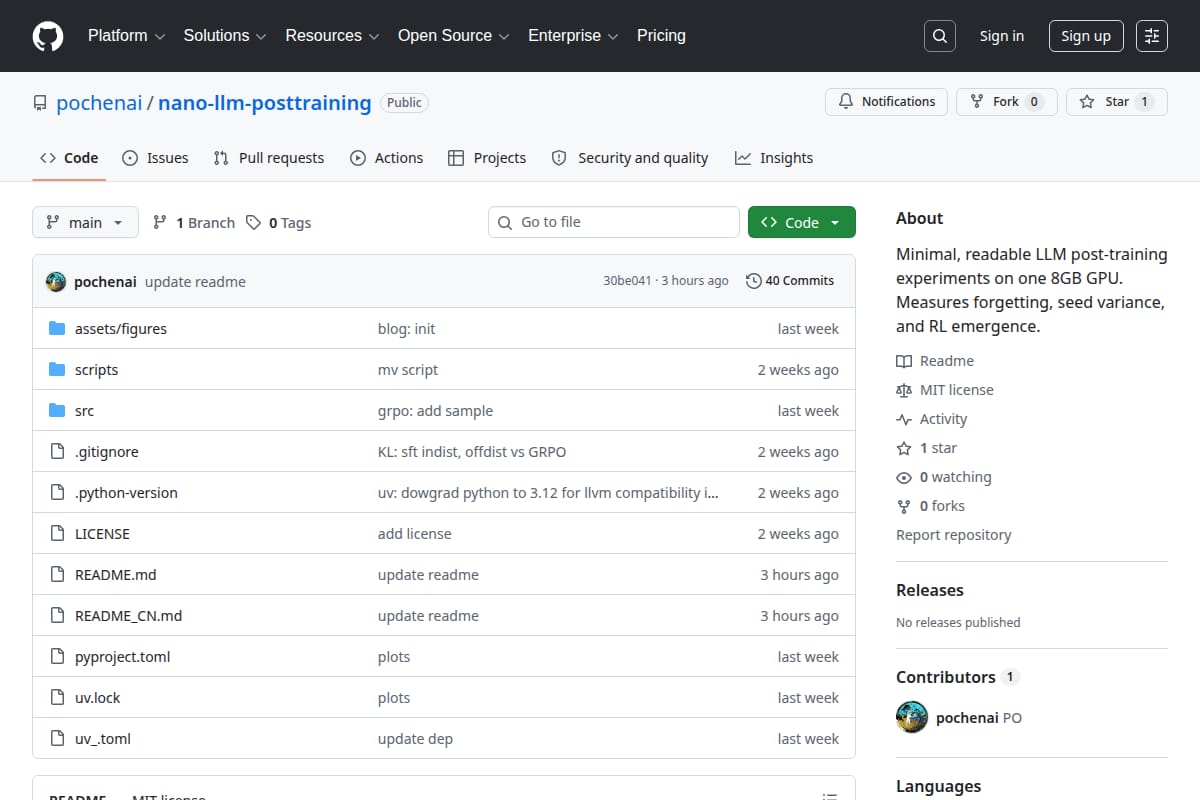The height and width of the screenshot is (800, 1200).
Task: Click the Activity pulse icon
Action: tap(904, 419)
